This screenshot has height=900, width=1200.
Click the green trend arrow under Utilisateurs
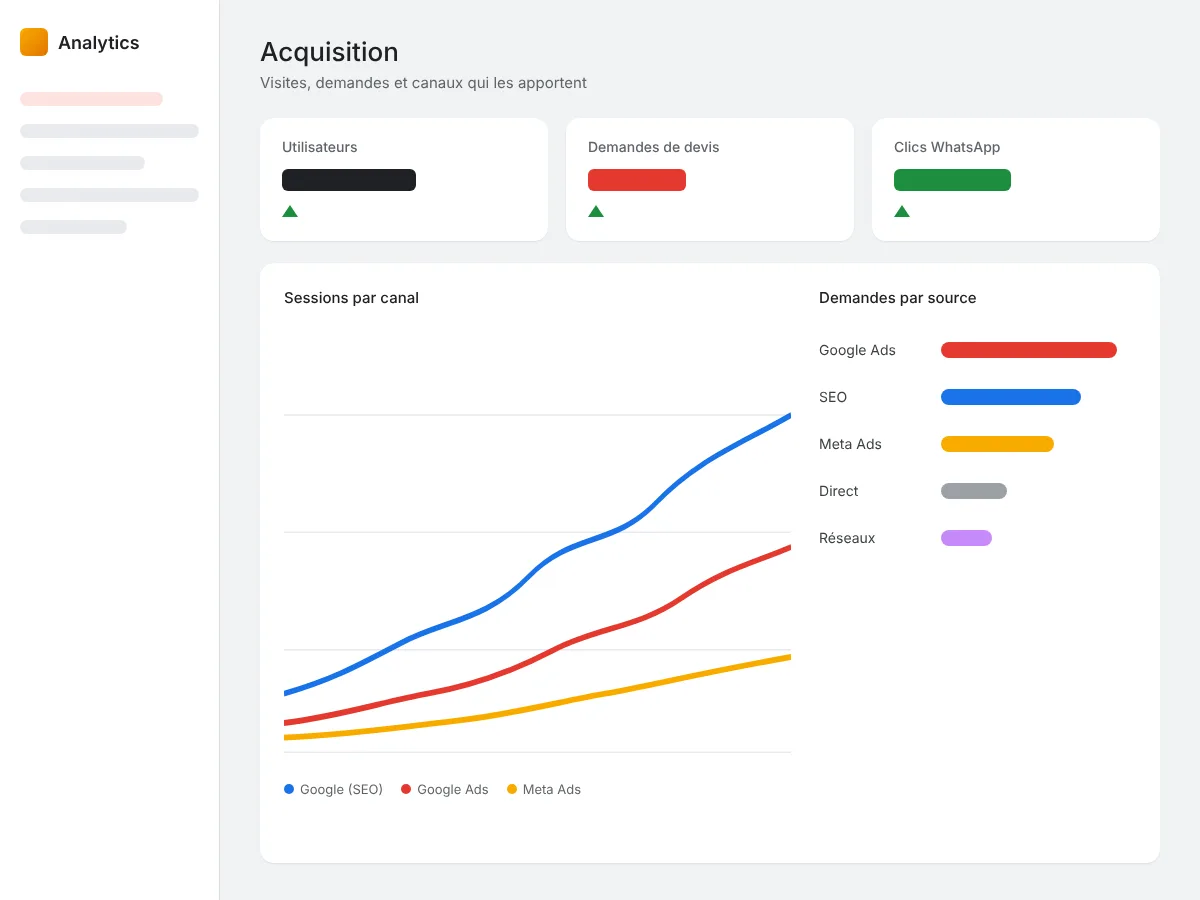click(290, 211)
